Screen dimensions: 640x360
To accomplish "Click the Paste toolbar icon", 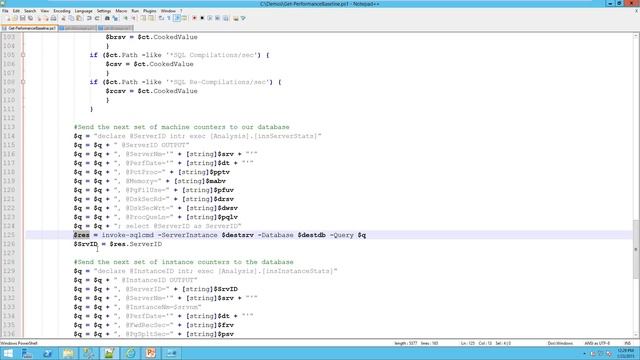I will (79, 18).
